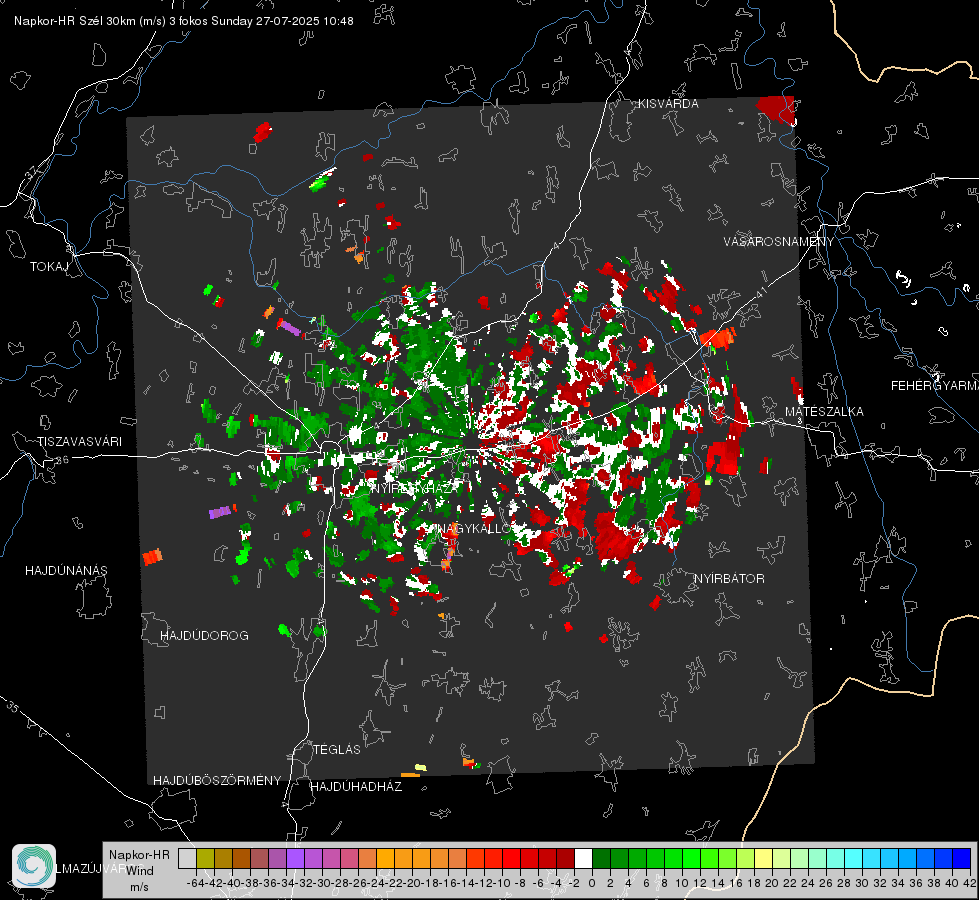Click the 'NYÍRBÁTOR' city label
The height and width of the screenshot is (900, 979).
729,579
